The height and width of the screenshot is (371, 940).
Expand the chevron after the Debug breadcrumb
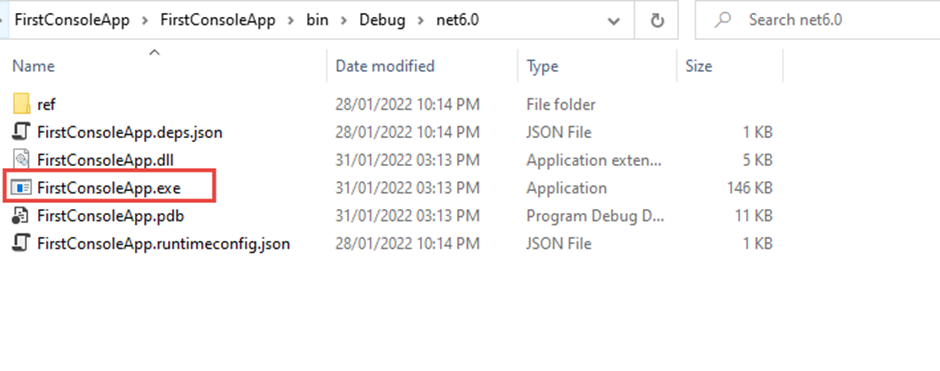[421, 20]
